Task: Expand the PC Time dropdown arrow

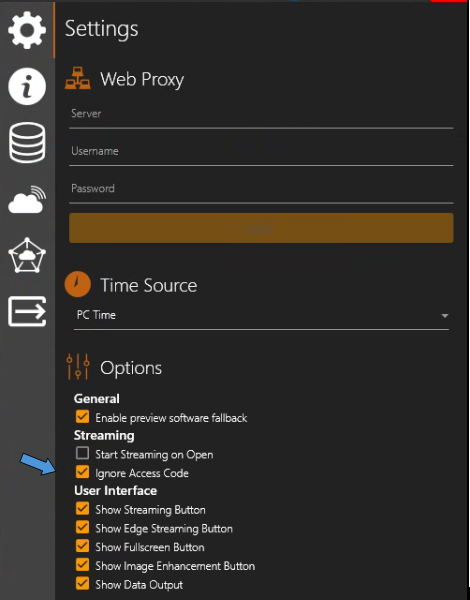Action: tap(445, 316)
